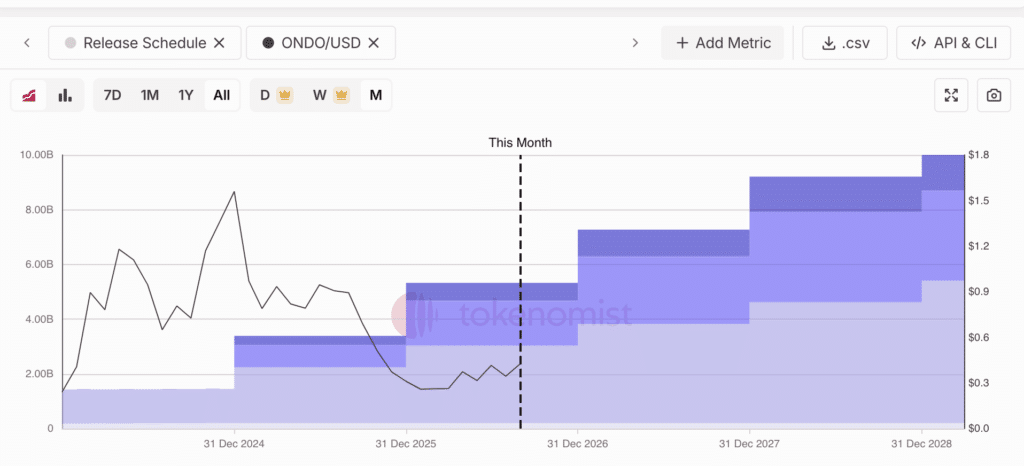Click the $0.9 price axis value

click(978, 292)
